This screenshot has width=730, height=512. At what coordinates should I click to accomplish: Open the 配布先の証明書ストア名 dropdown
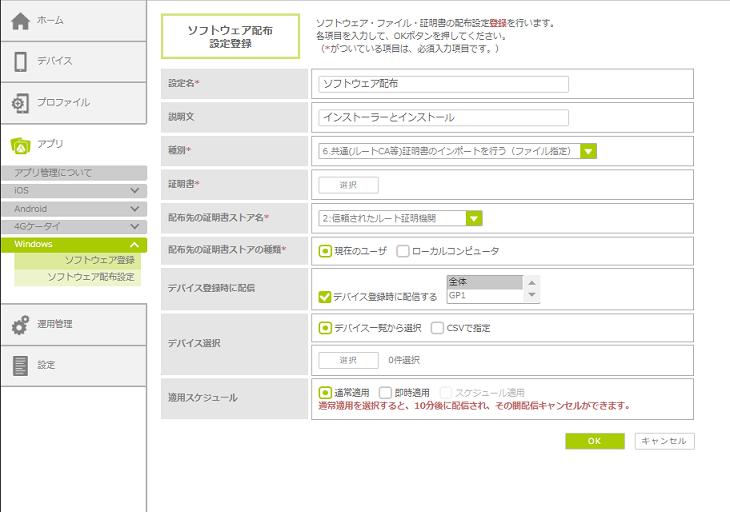(x=474, y=218)
